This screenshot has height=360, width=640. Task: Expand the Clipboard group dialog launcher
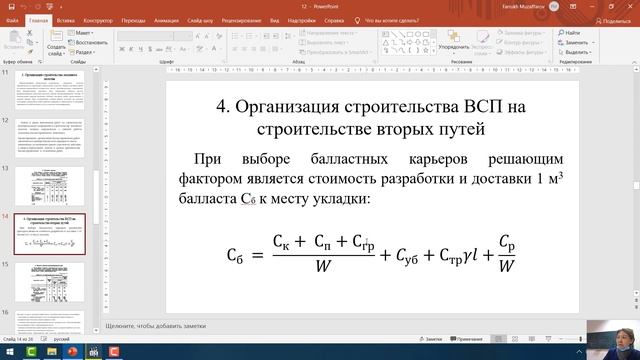[40, 62]
